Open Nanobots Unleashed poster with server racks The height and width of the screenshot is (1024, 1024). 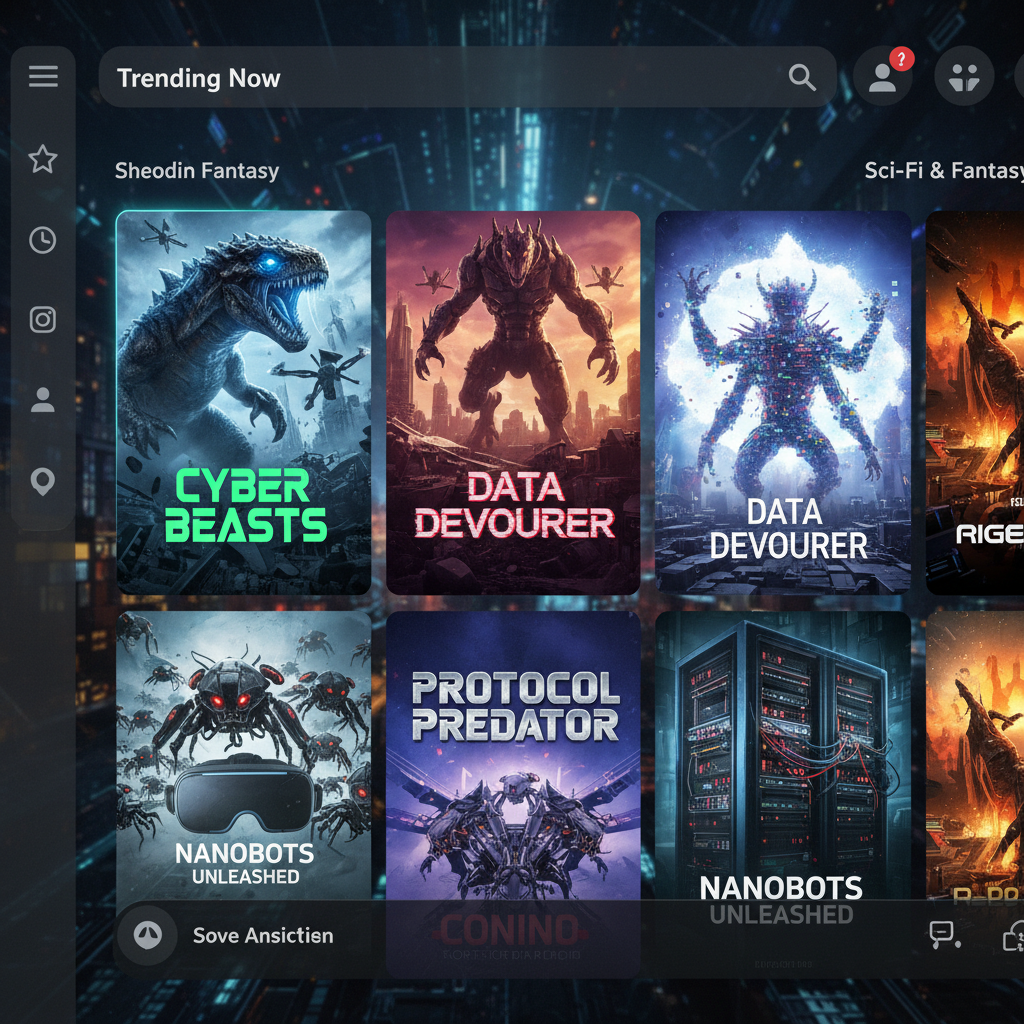tap(783, 760)
